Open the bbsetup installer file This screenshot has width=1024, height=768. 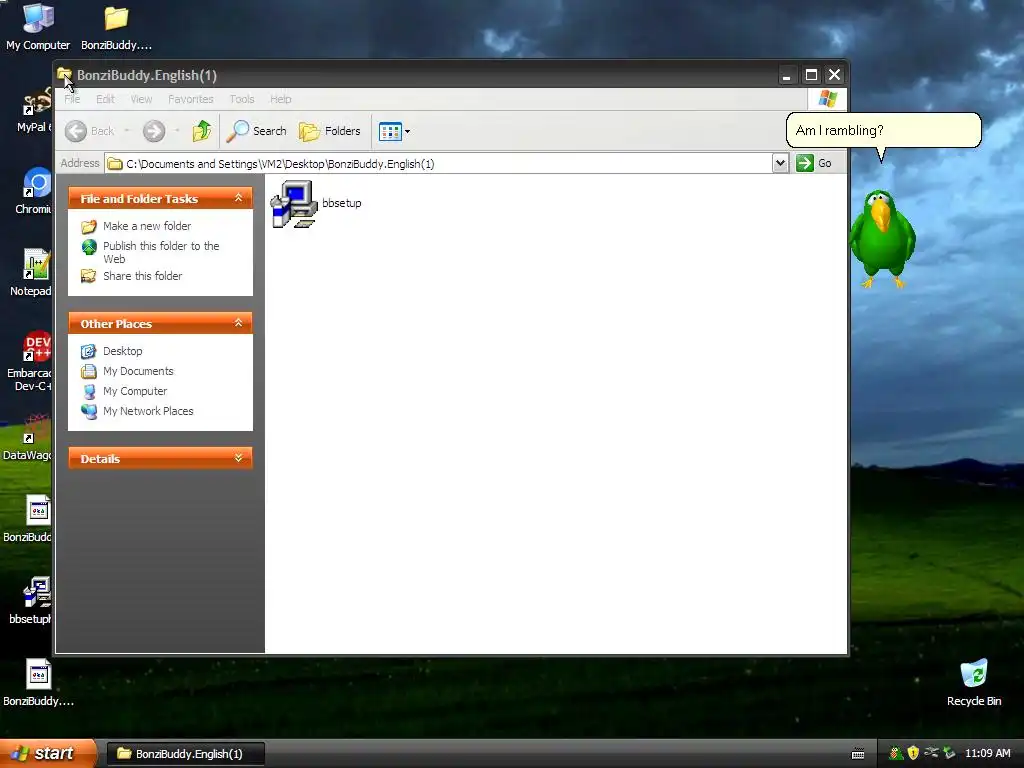[x=316, y=204]
